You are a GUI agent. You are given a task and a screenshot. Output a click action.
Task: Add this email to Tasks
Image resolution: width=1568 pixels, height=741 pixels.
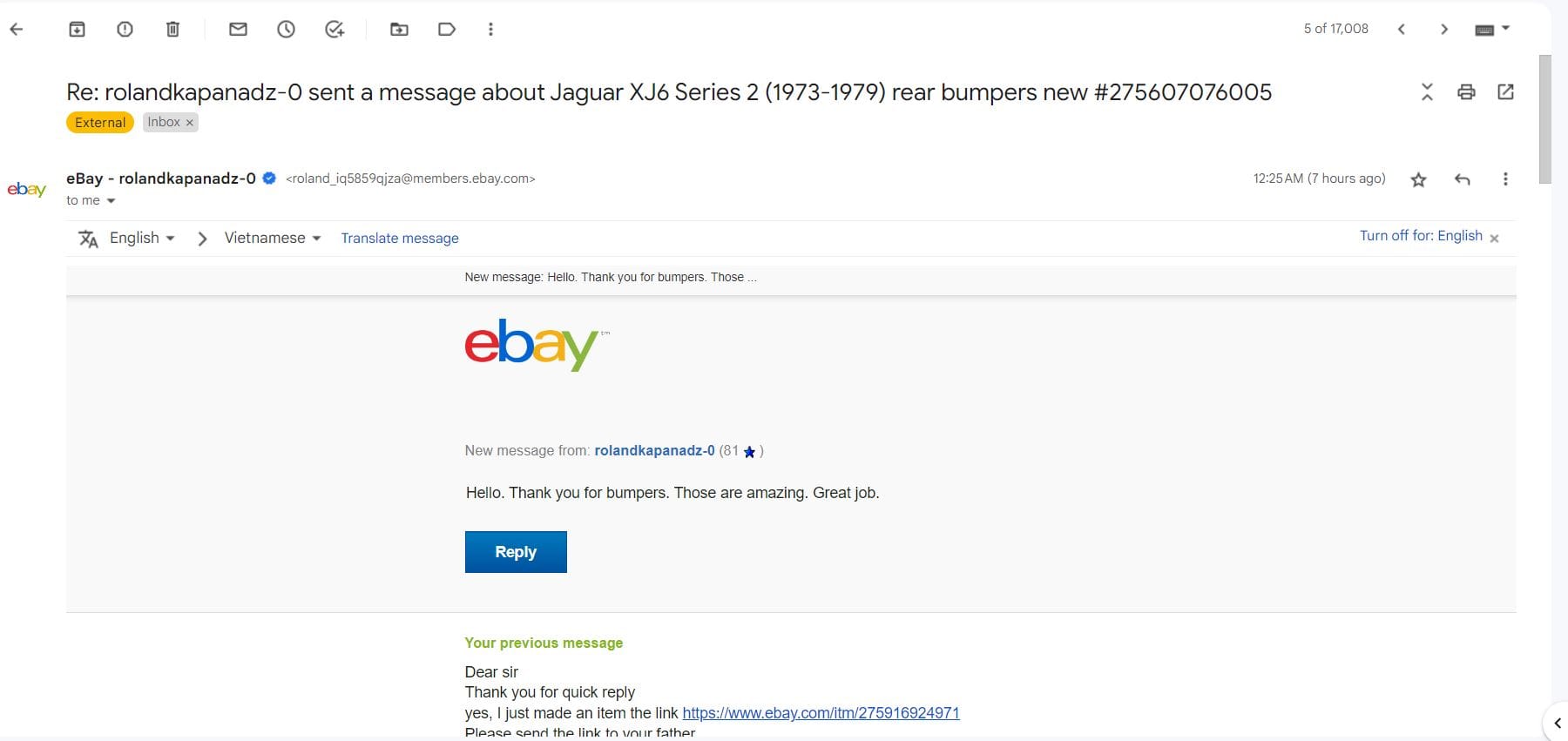[335, 30]
